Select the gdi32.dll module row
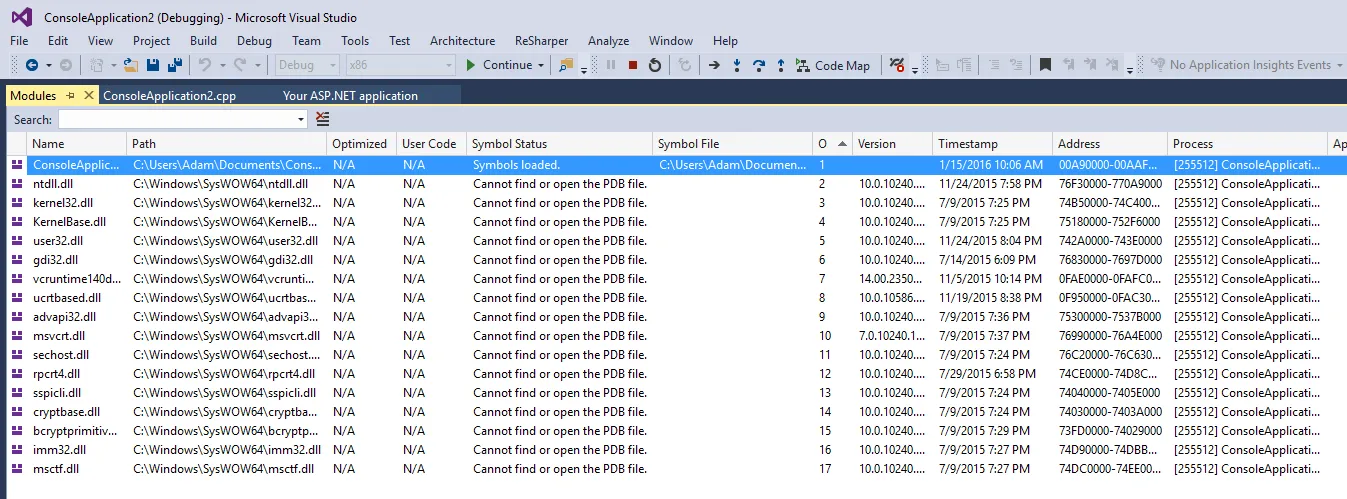The height and width of the screenshot is (499, 1347). (673, 260)
